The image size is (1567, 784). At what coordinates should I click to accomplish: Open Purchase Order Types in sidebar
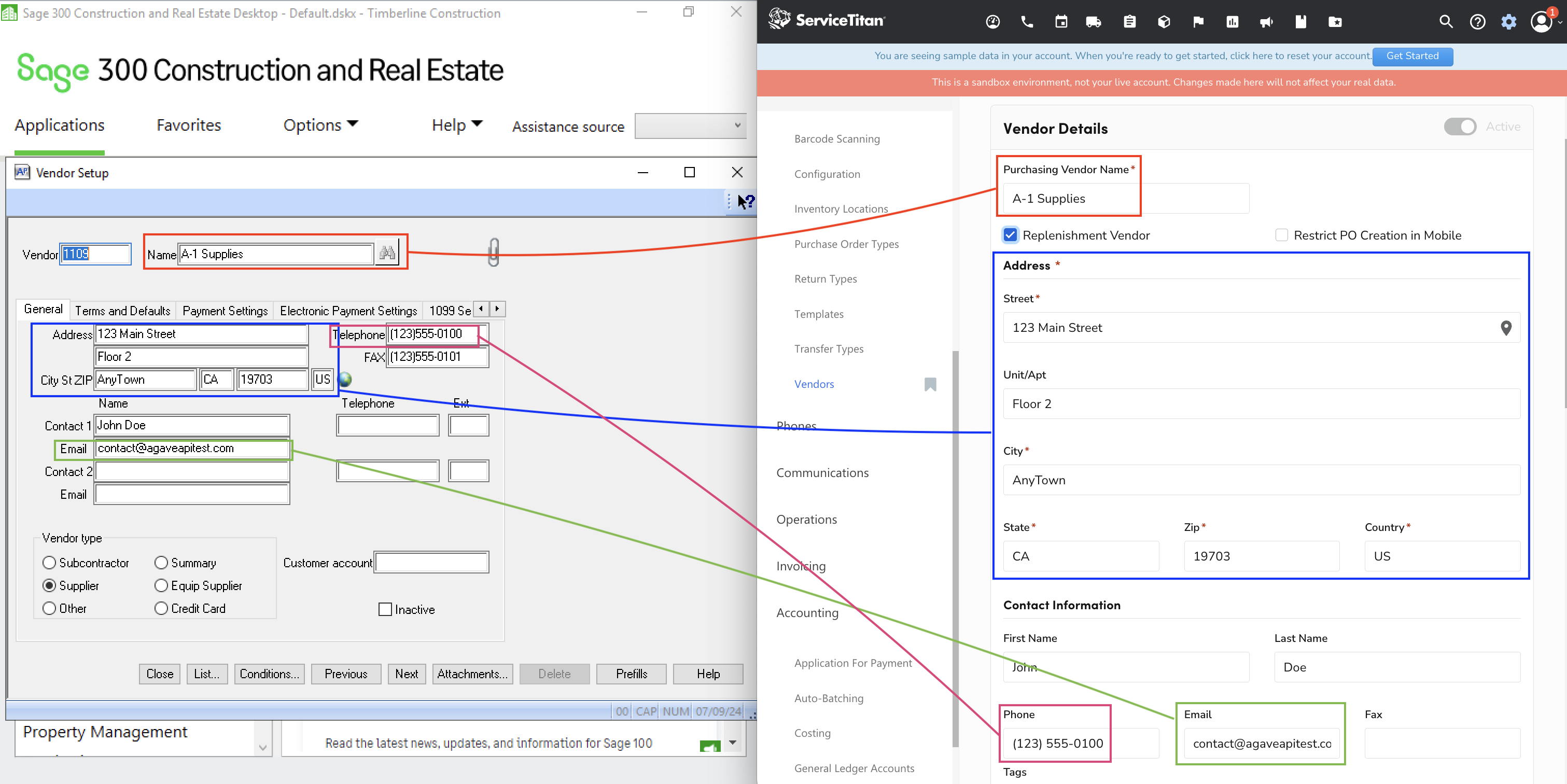coord(846,244)
